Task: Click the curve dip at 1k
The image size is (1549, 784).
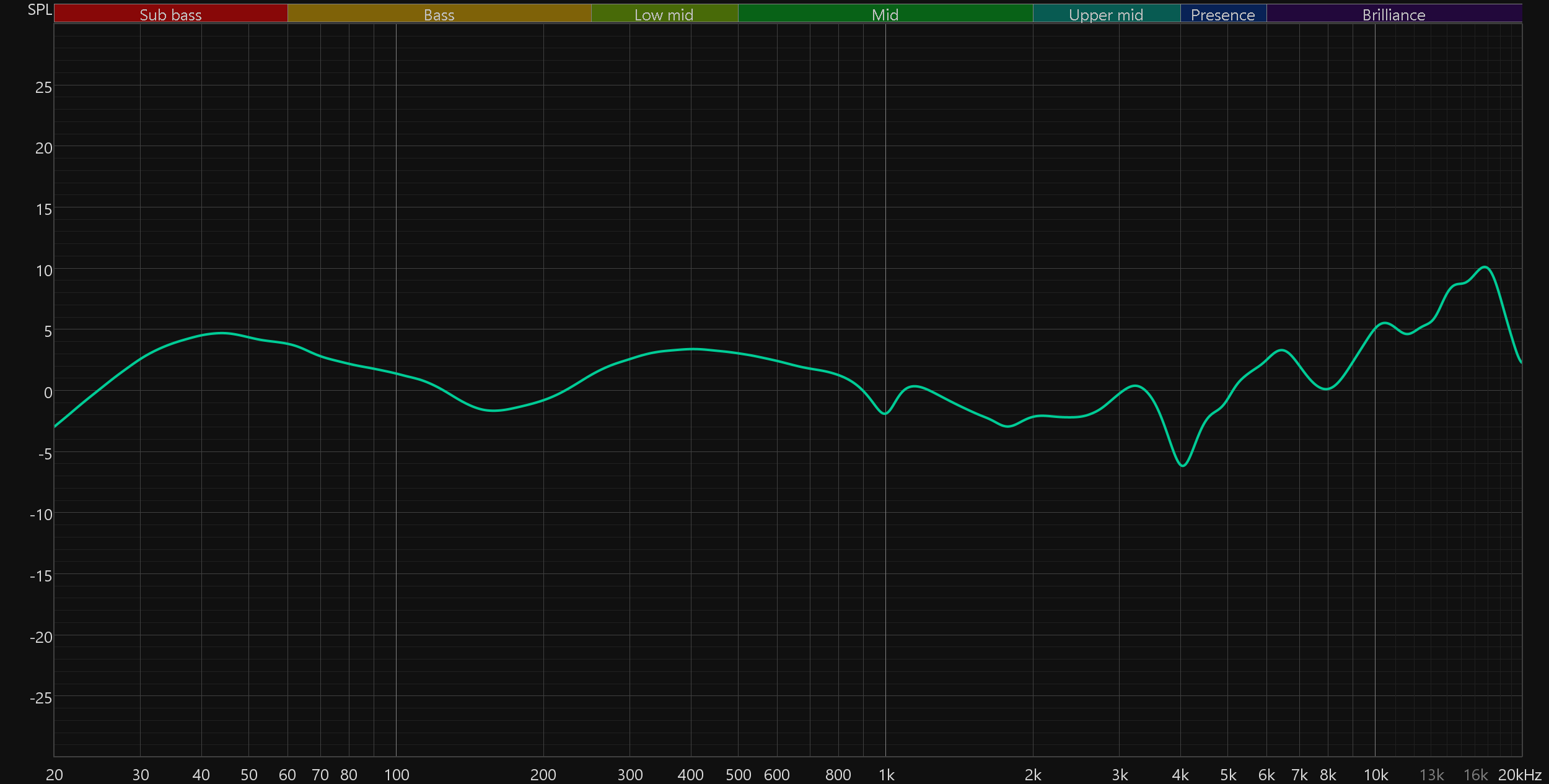Action: (884, 413)
